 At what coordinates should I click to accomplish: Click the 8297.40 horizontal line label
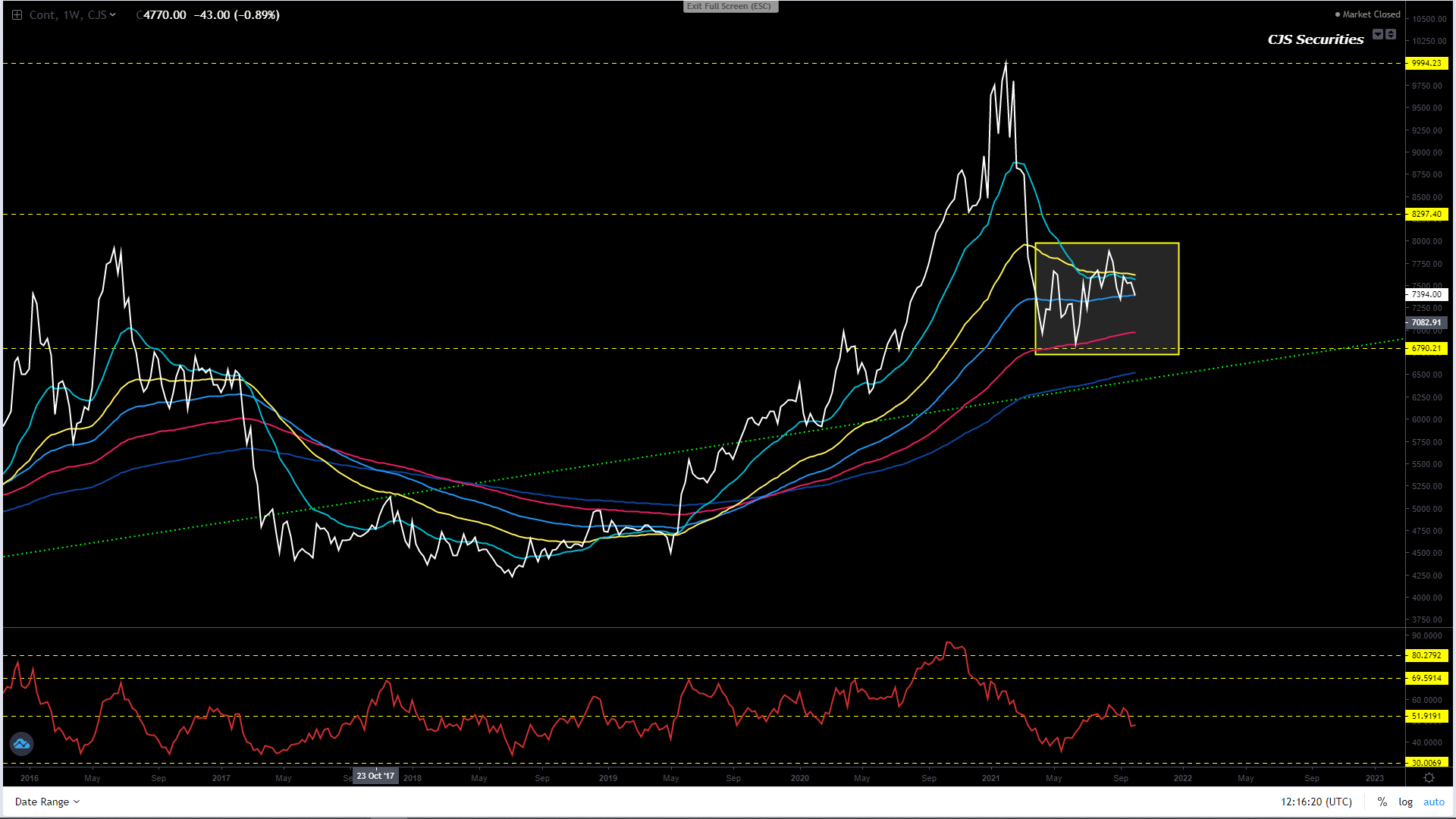pyautogui.click(x=1426, y=215)
